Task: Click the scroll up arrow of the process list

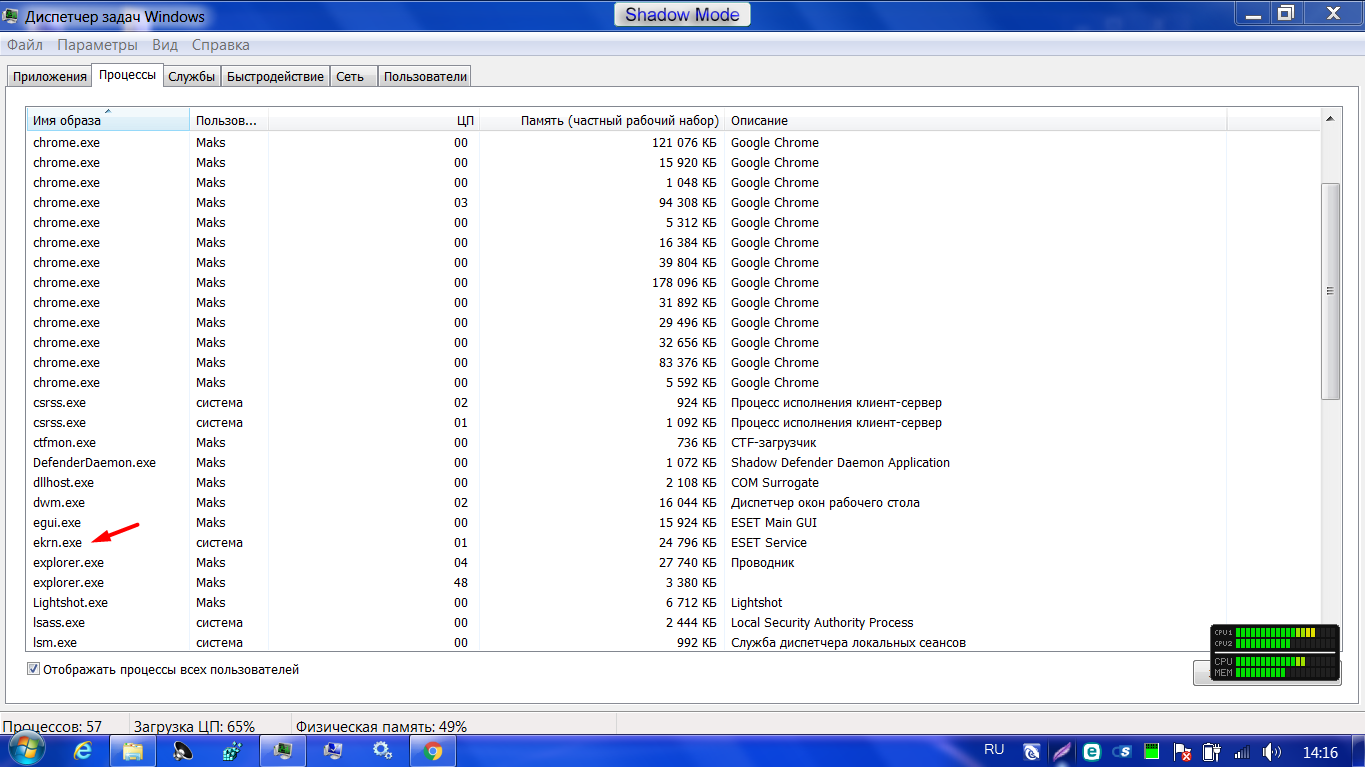Action: coord(1330,119)
